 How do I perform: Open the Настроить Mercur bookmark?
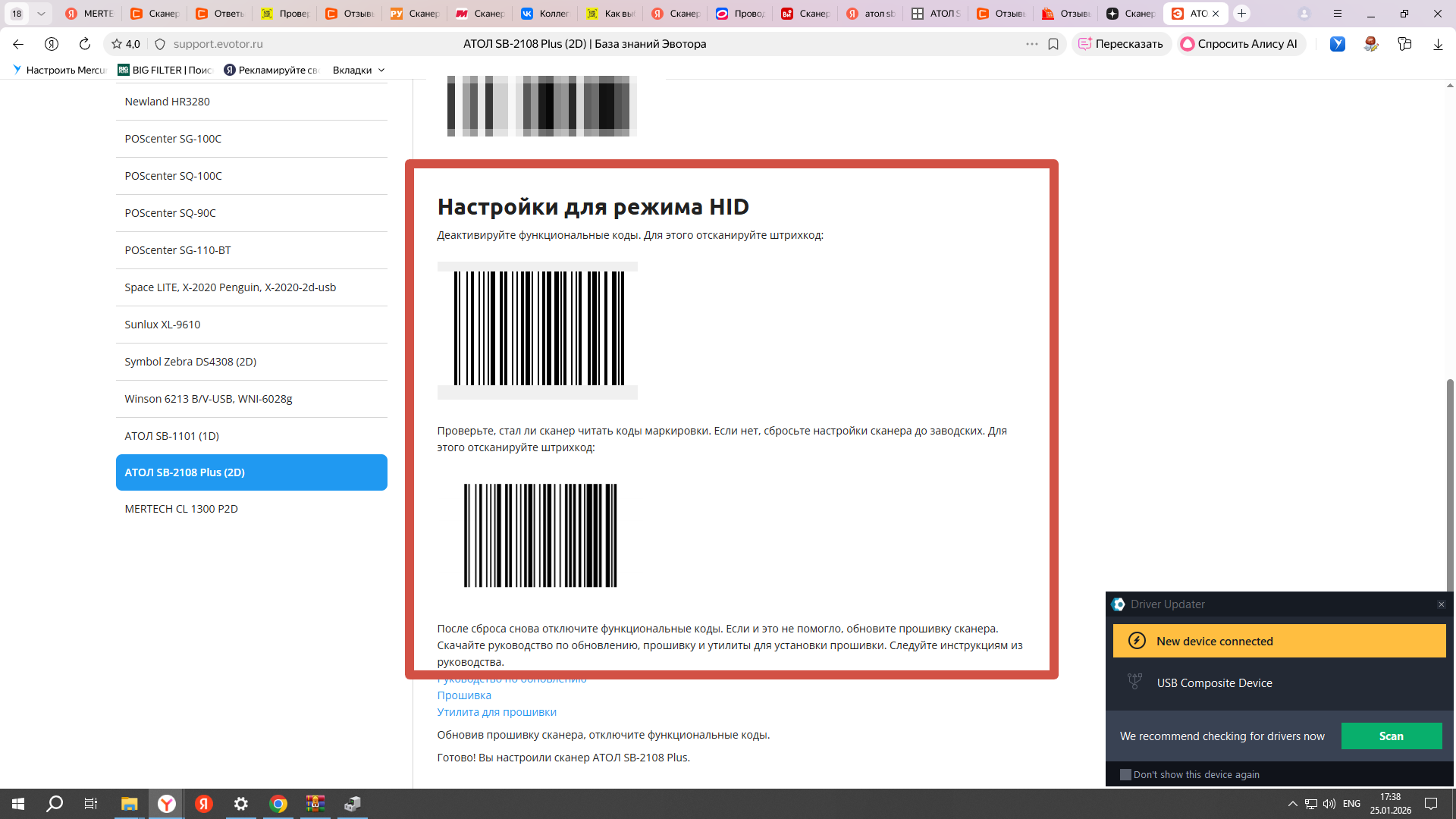pyautogui.click(x=59, y=70)
